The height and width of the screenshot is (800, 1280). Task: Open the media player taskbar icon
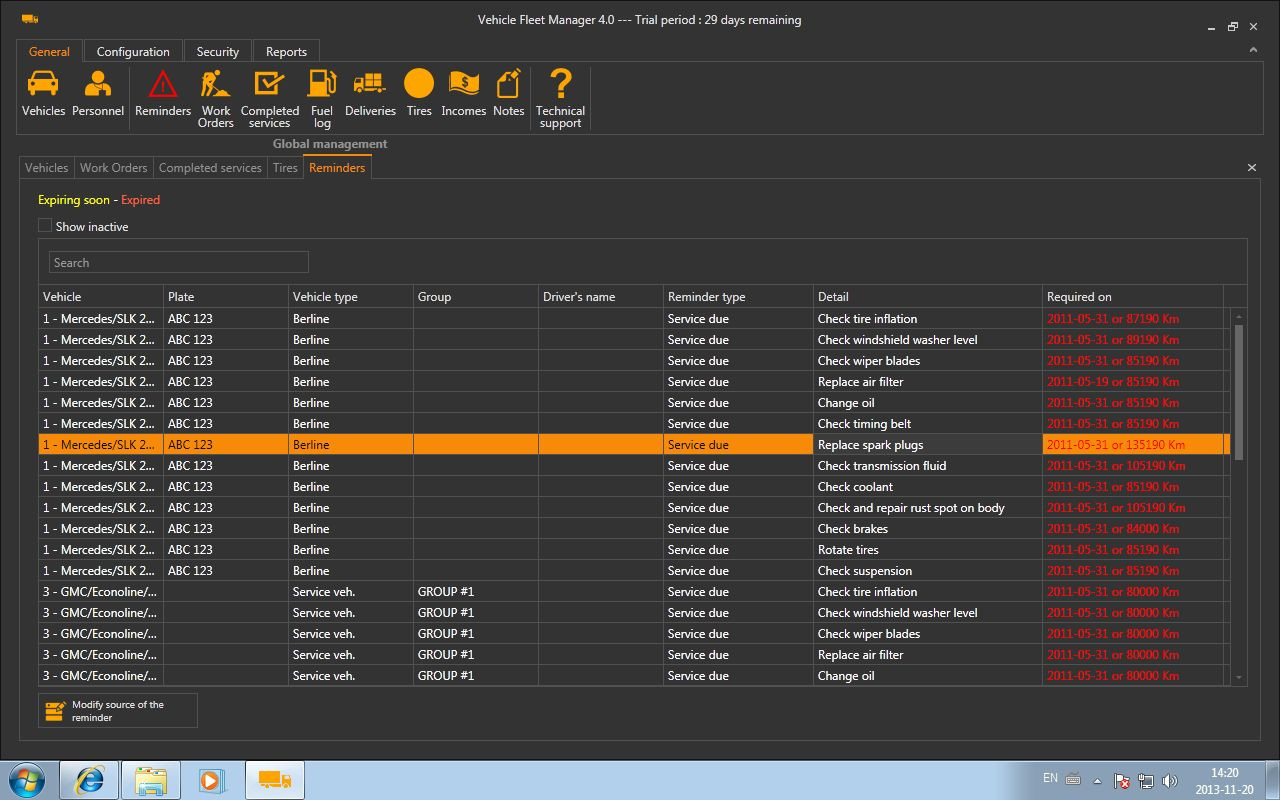[x=213, y=780]
